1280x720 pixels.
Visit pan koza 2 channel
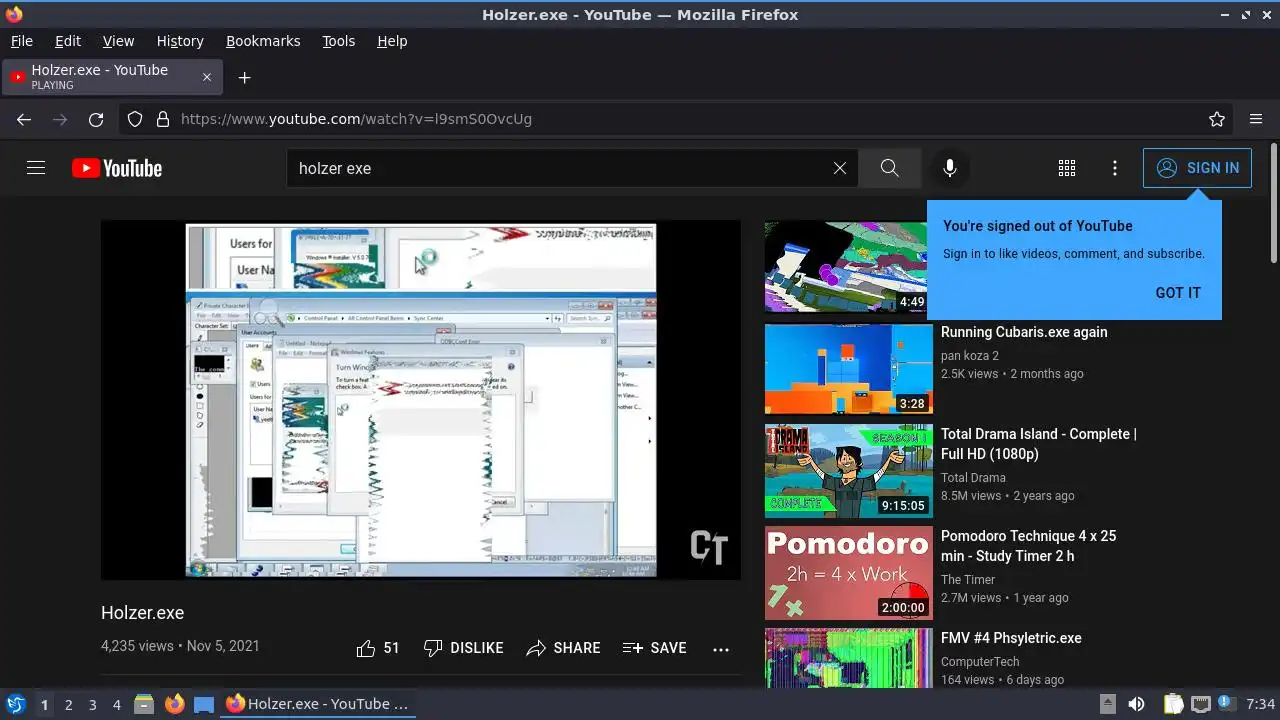[x=970, y=355]
